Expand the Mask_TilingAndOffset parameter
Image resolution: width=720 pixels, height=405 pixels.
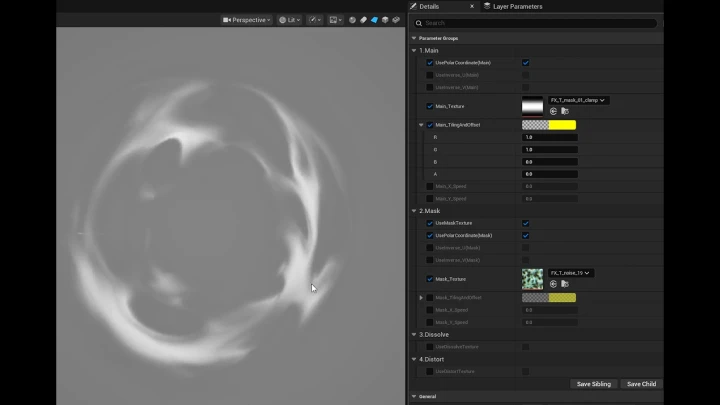421,297
